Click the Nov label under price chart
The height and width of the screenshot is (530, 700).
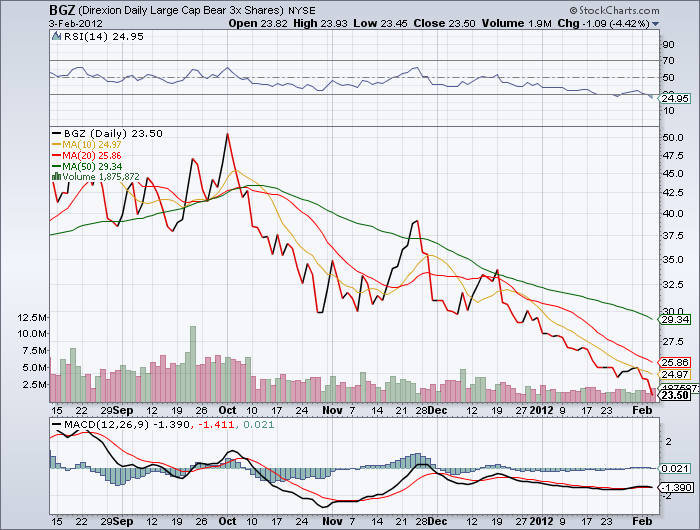[x=332, y=410]
